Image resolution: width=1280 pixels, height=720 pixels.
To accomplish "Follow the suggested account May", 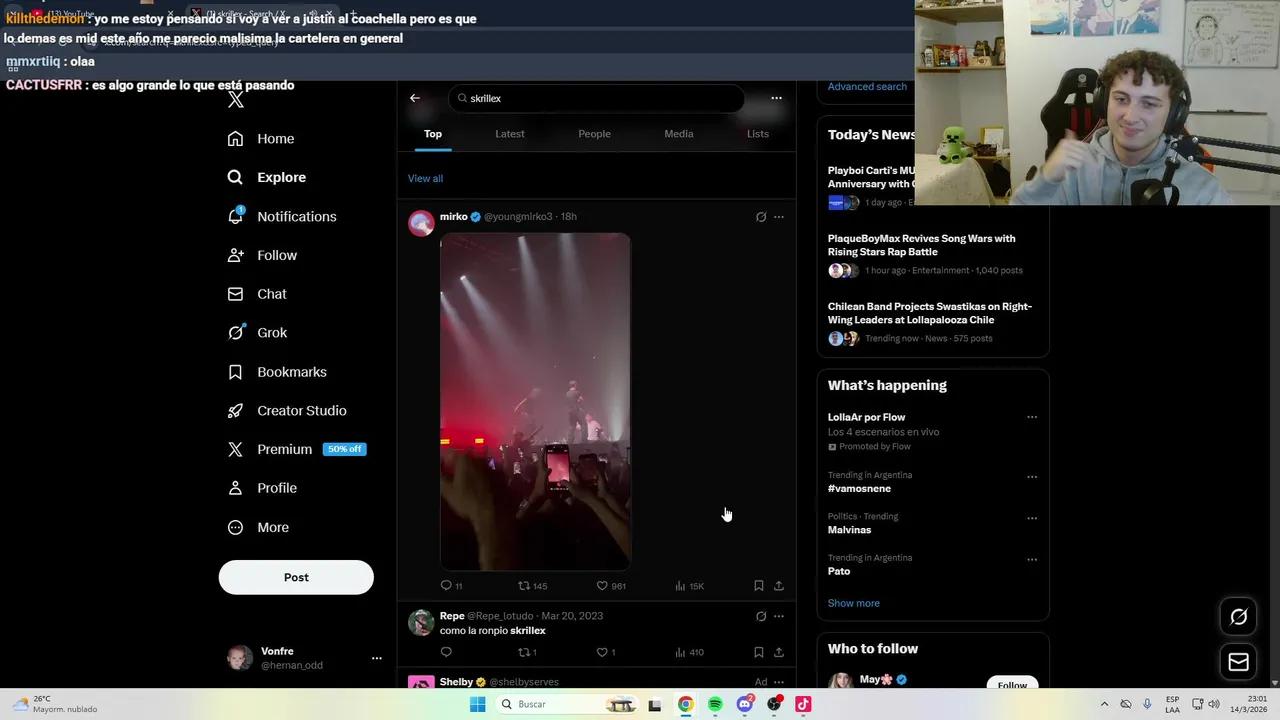I will (1012, 685).
